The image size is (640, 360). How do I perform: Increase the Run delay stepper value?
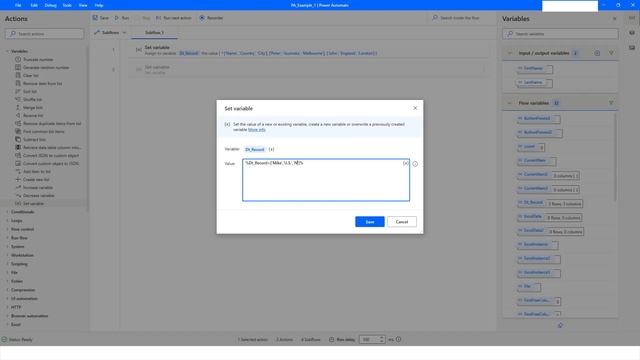click(382, 338)
